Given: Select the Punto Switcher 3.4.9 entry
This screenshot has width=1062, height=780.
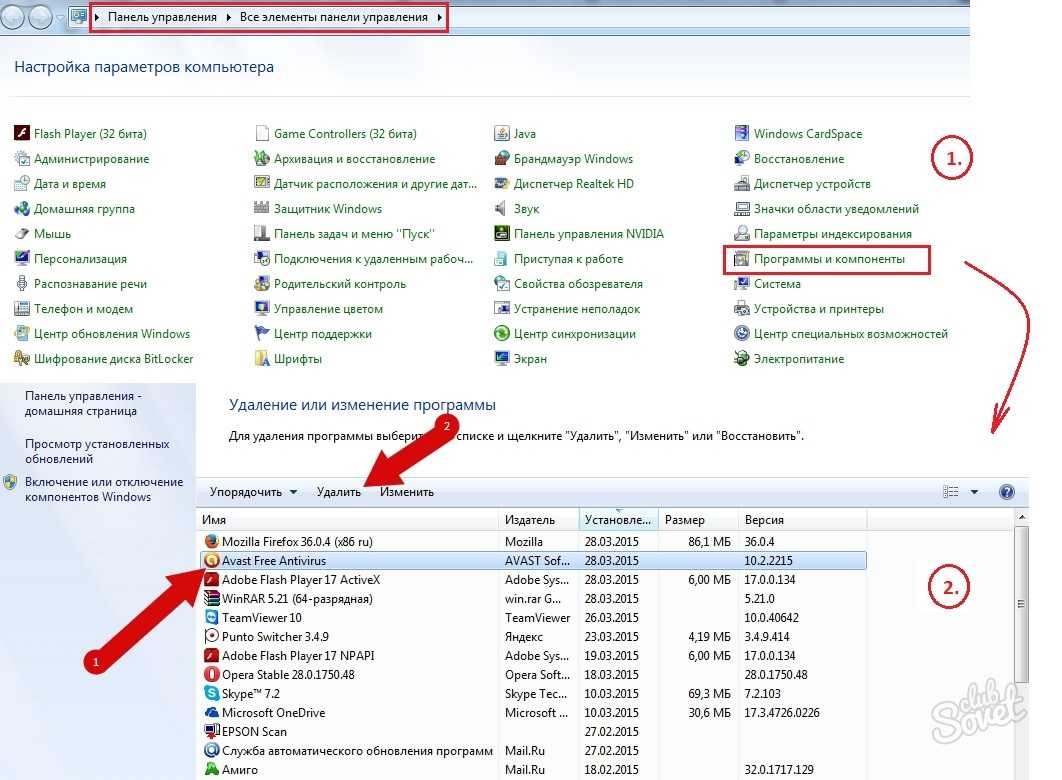Looking at the screenshot, I should (x=533, y=636).
